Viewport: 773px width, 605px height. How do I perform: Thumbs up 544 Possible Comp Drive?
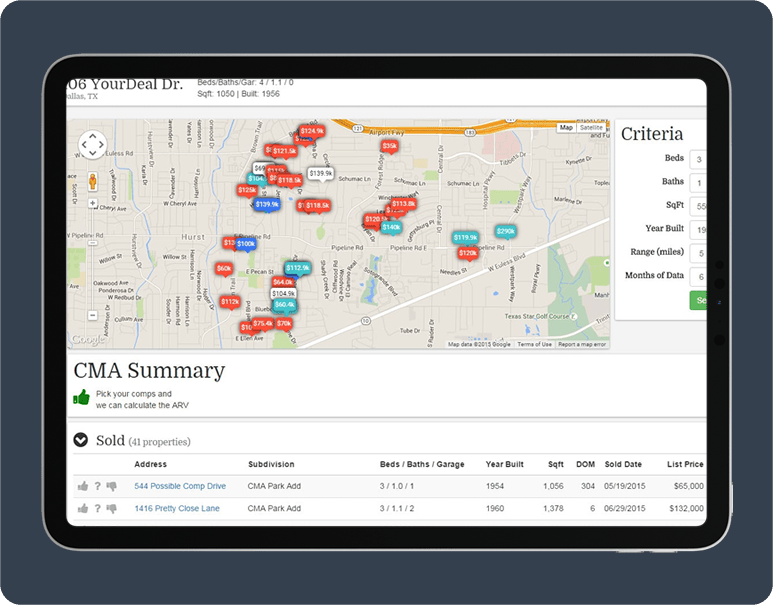pyautogui.click(x=82, y=487)
